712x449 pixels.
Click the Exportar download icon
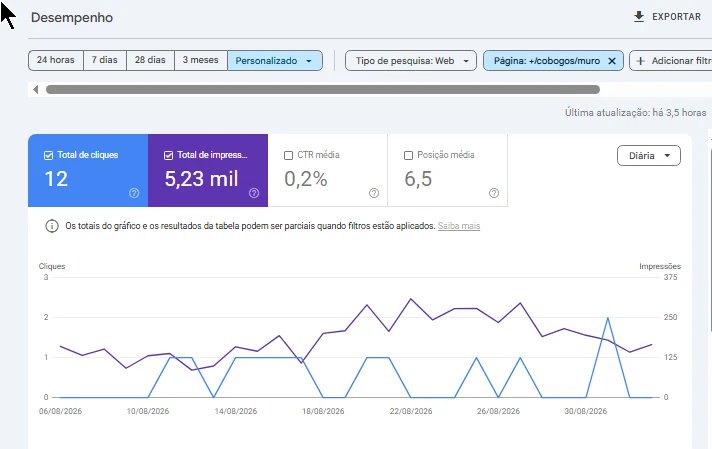(x=639, y=17)
